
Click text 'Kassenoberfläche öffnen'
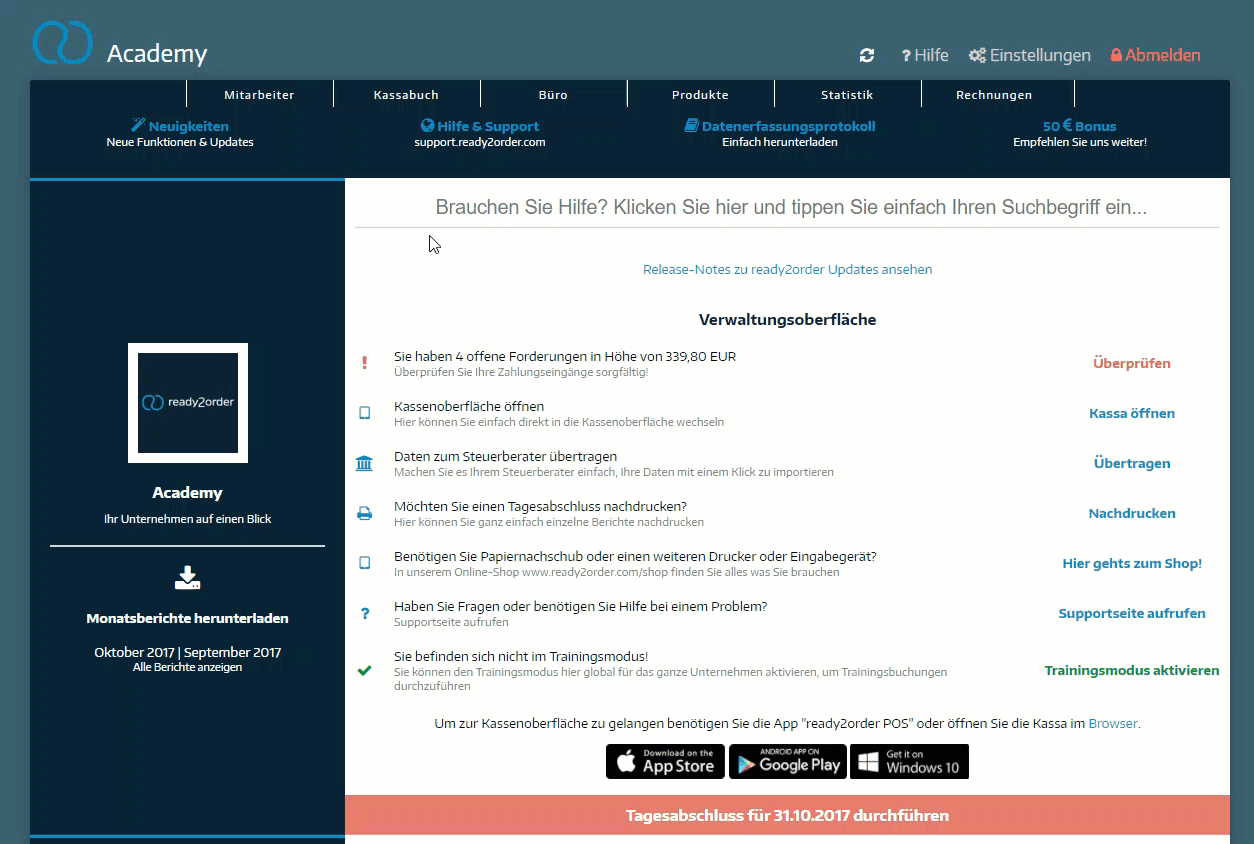(469, 406)
